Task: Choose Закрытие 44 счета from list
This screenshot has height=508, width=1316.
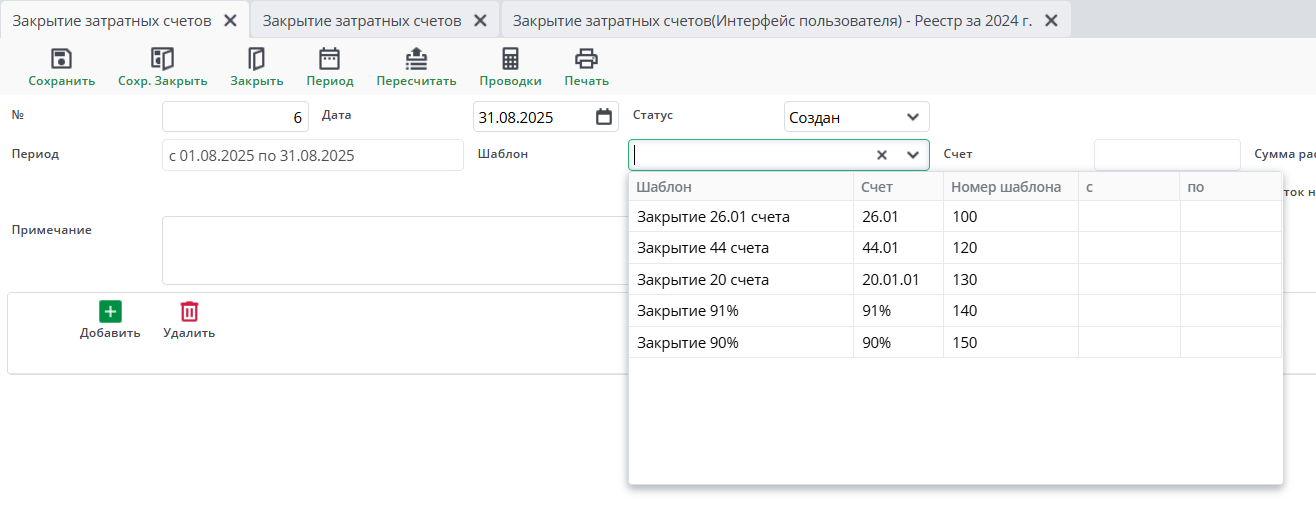Action: tap(703, 248)
